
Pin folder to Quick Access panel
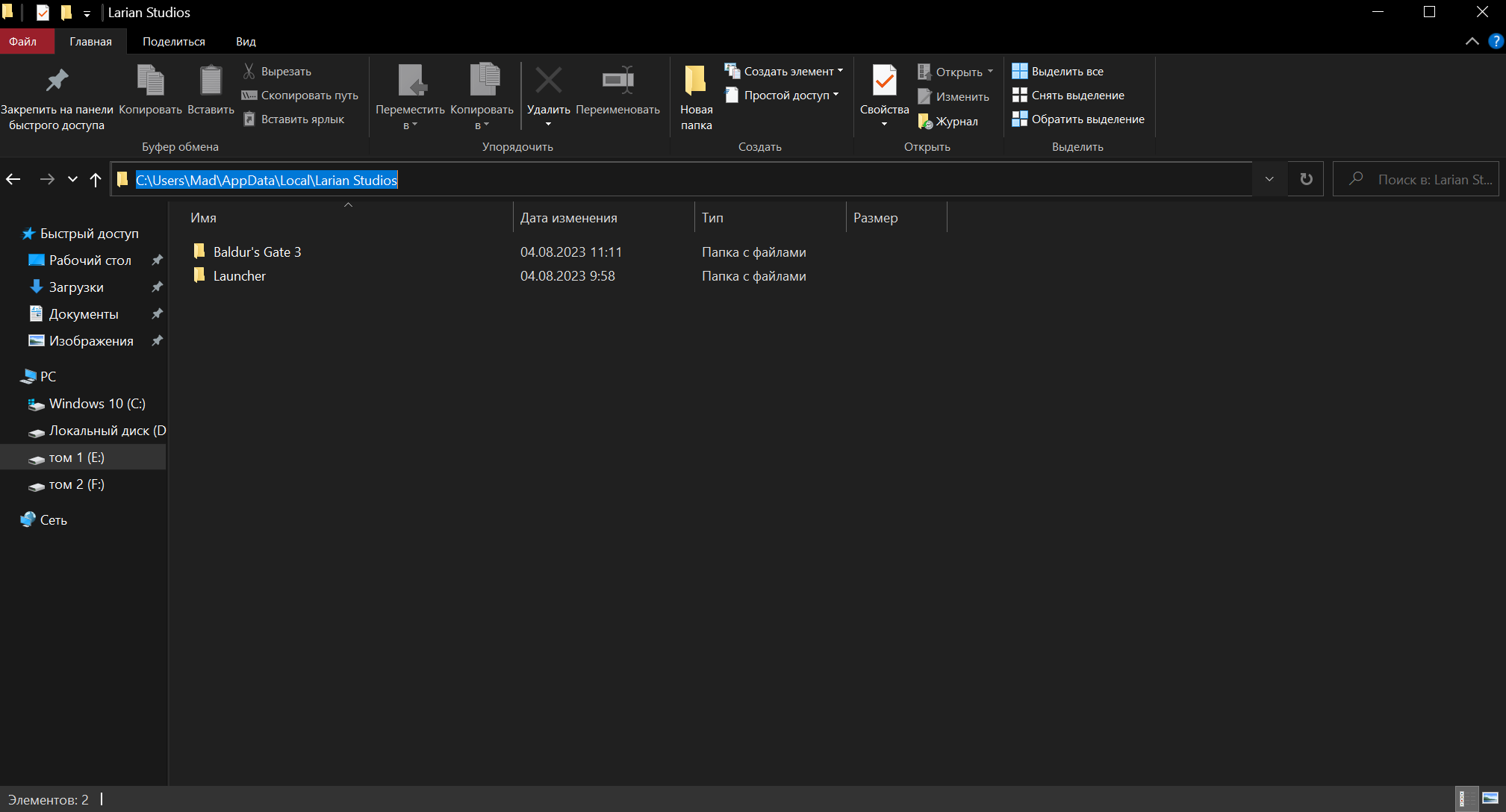(57, 97)
